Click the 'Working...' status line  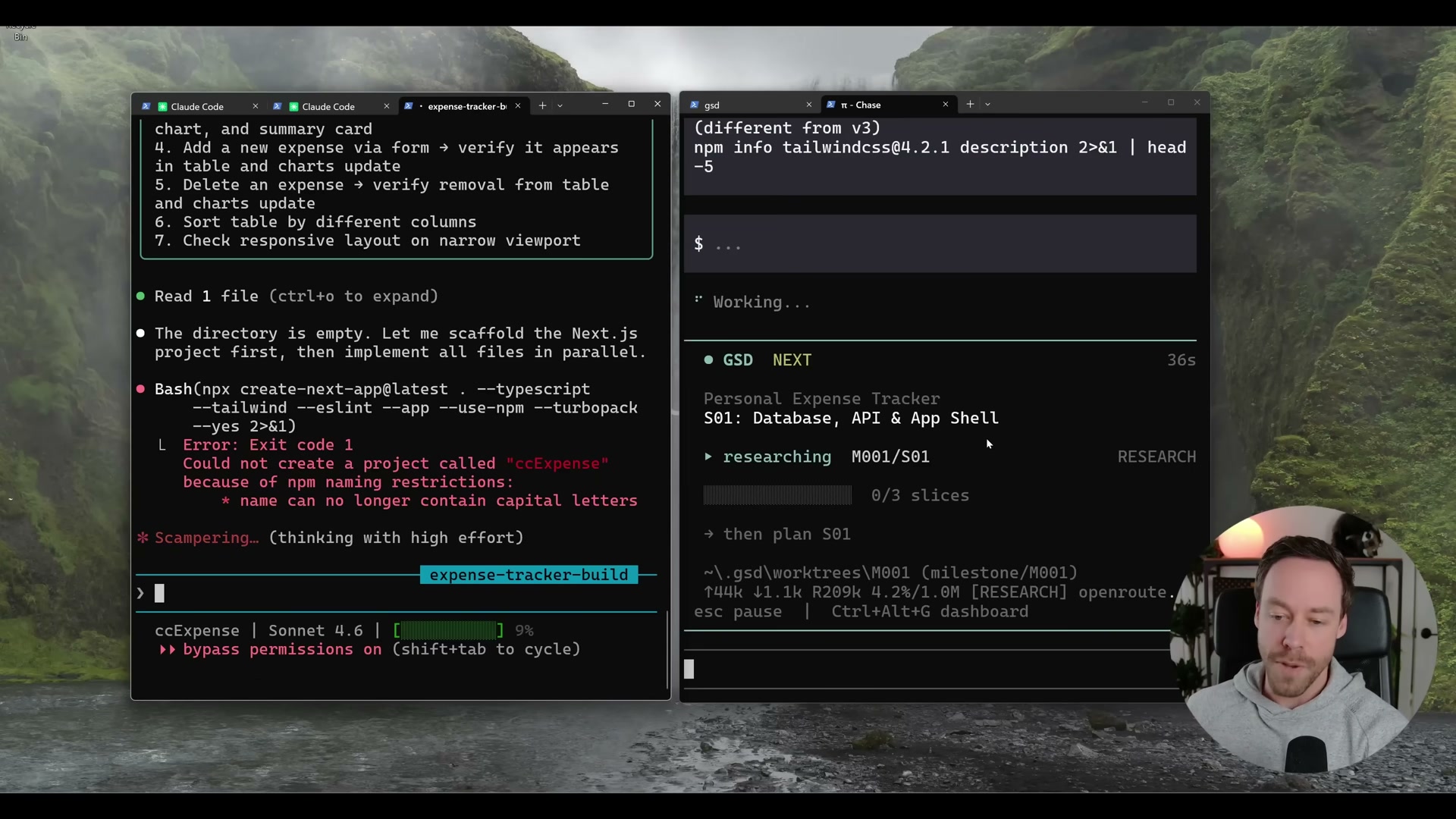761,303
